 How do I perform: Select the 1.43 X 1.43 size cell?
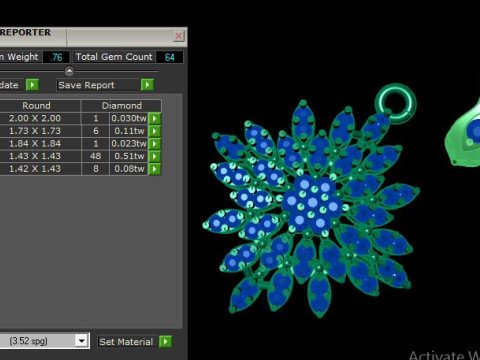35,156
